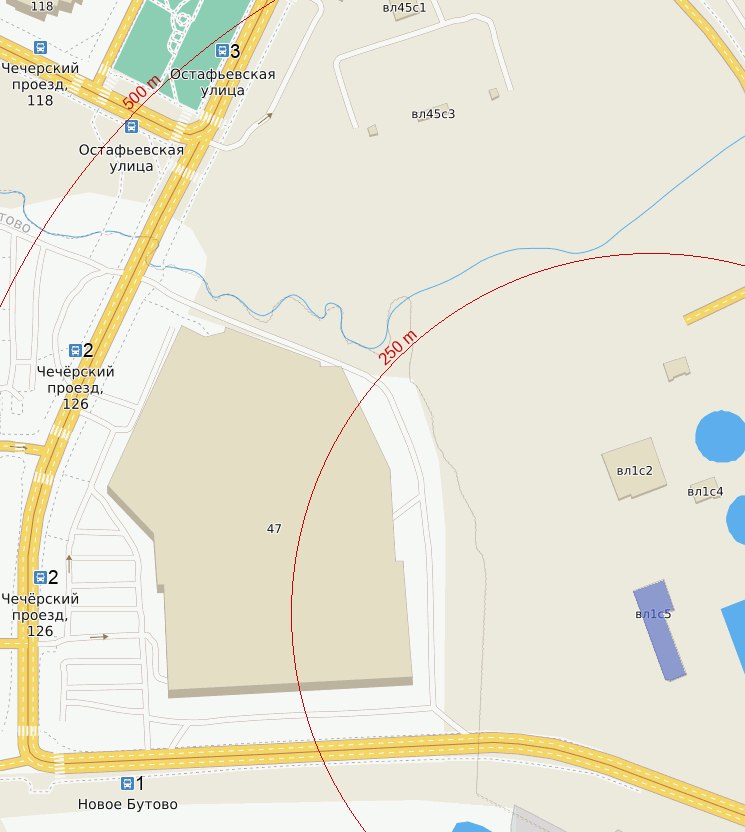Screen dimensions: 745x832
Task: Click small unlabeled building near short yellow road
Action: (677, 368)
